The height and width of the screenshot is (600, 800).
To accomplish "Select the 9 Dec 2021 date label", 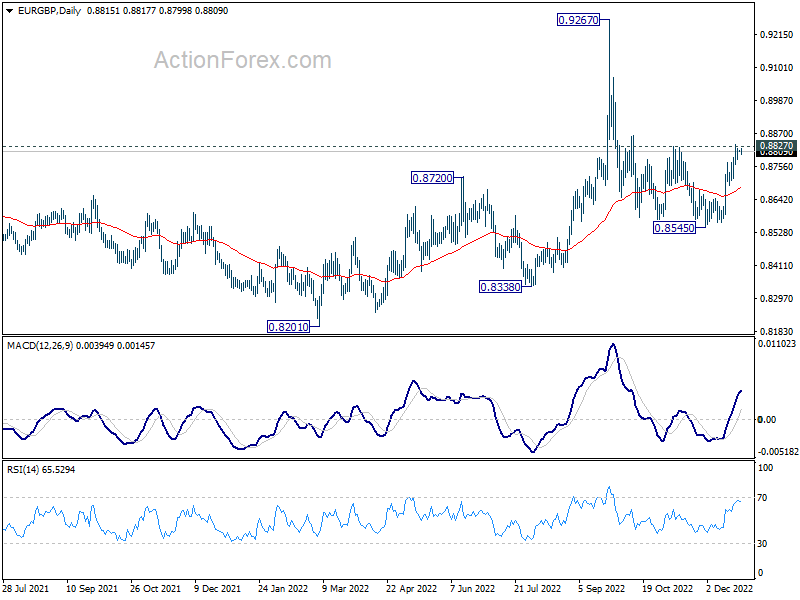I will 218,588.
